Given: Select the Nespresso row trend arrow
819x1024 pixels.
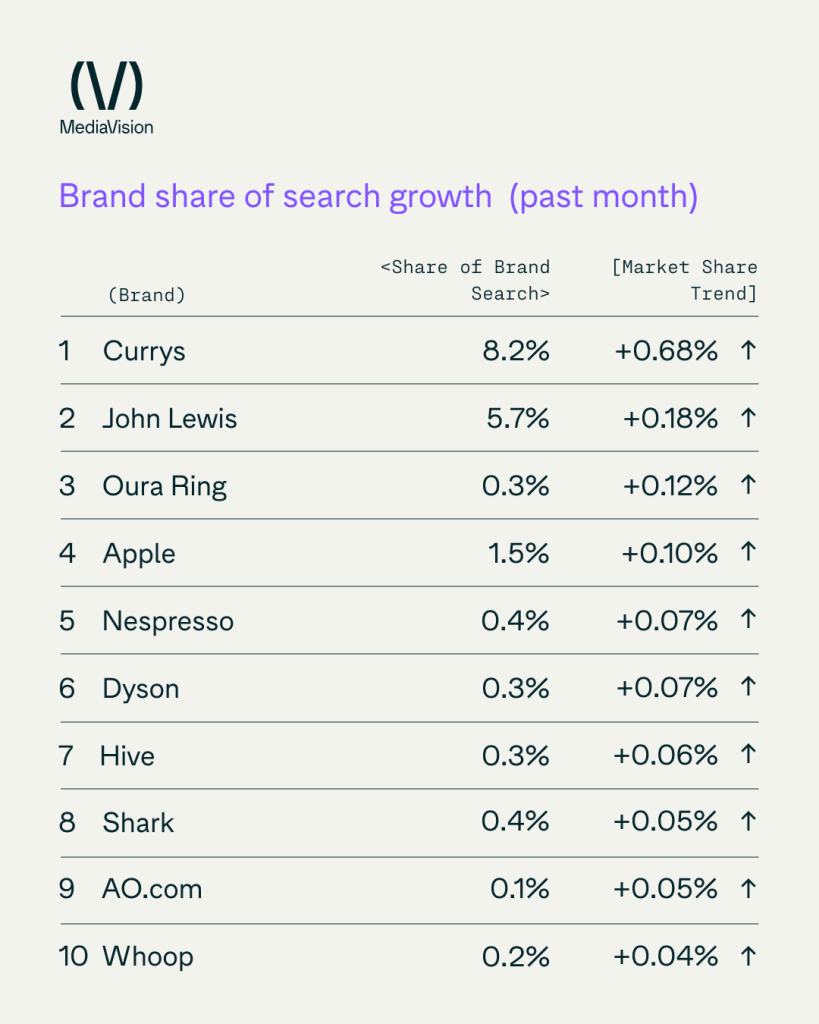Looking at the screenshot, I should click(x=746, y=621).
